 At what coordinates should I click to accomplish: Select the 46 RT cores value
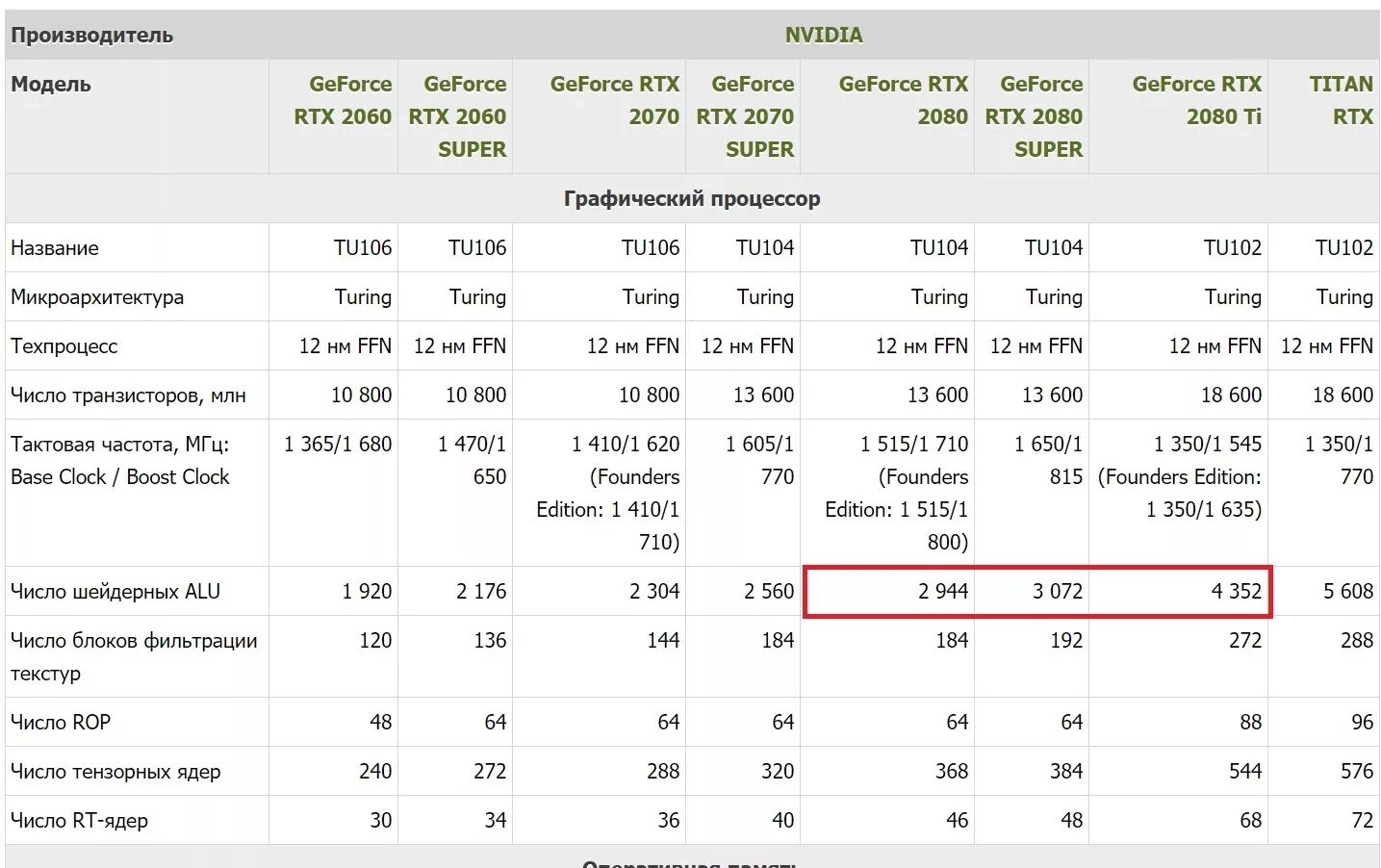click(x=958, y=821)
